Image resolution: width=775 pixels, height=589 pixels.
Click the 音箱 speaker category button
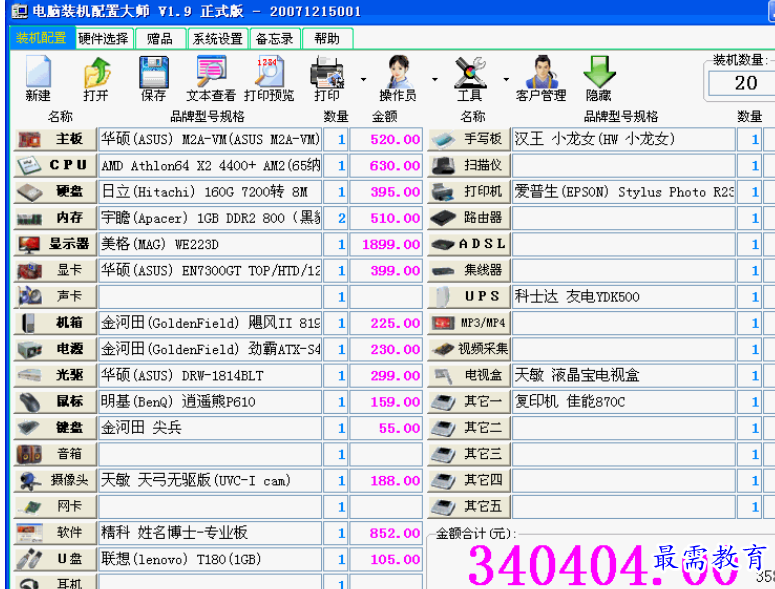pyautogui.click(x=55, y=454)
